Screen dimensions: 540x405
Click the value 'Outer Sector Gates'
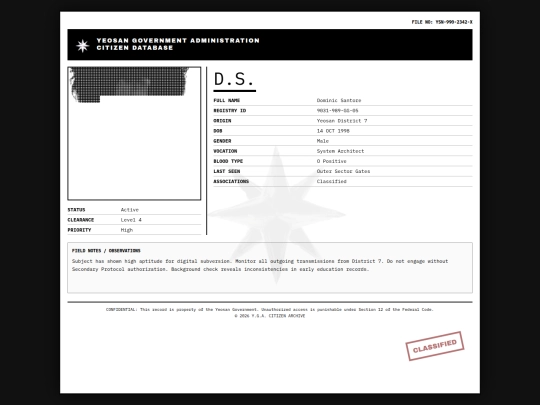tap(343, 171)
